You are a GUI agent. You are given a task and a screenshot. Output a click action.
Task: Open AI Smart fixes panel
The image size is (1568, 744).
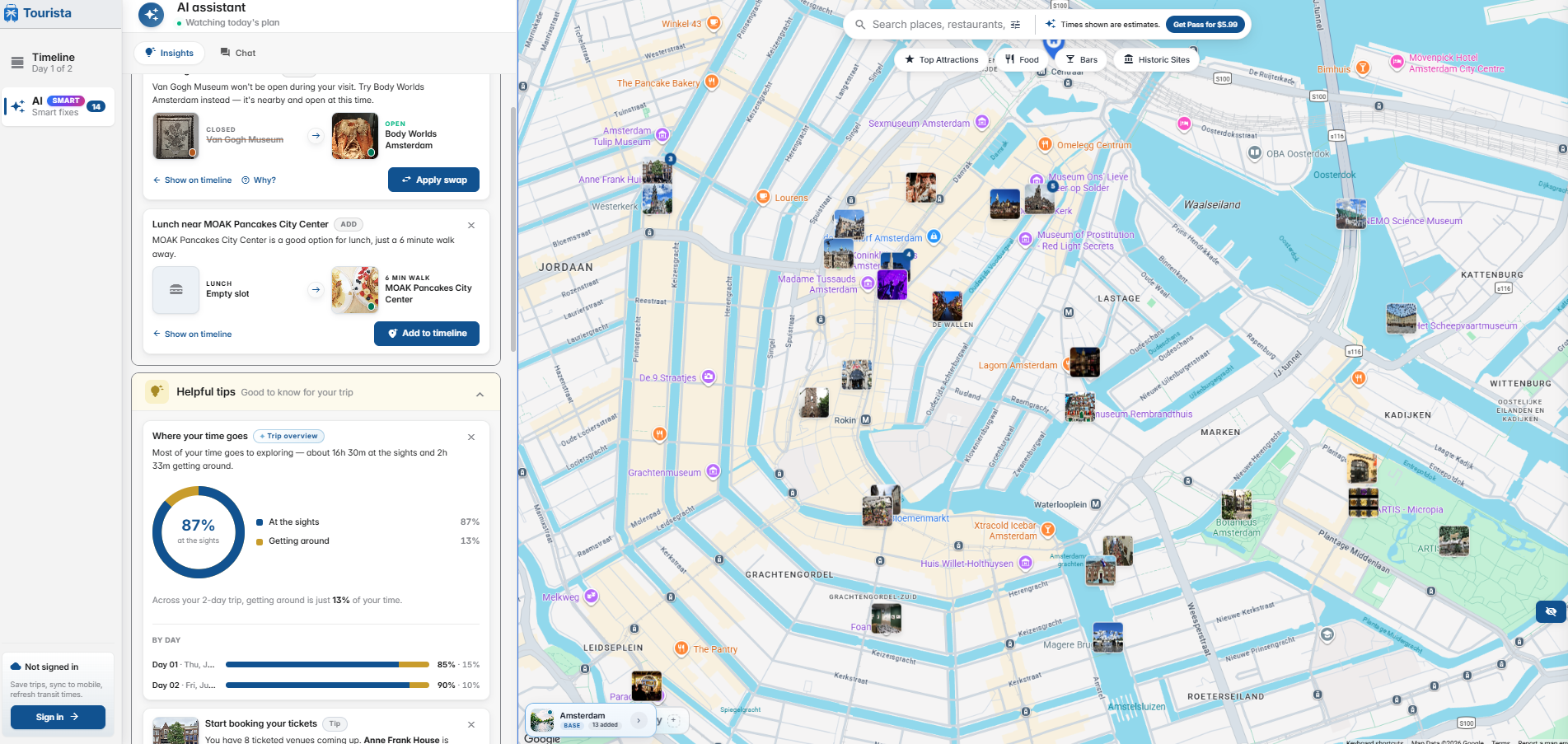point(58,106)
